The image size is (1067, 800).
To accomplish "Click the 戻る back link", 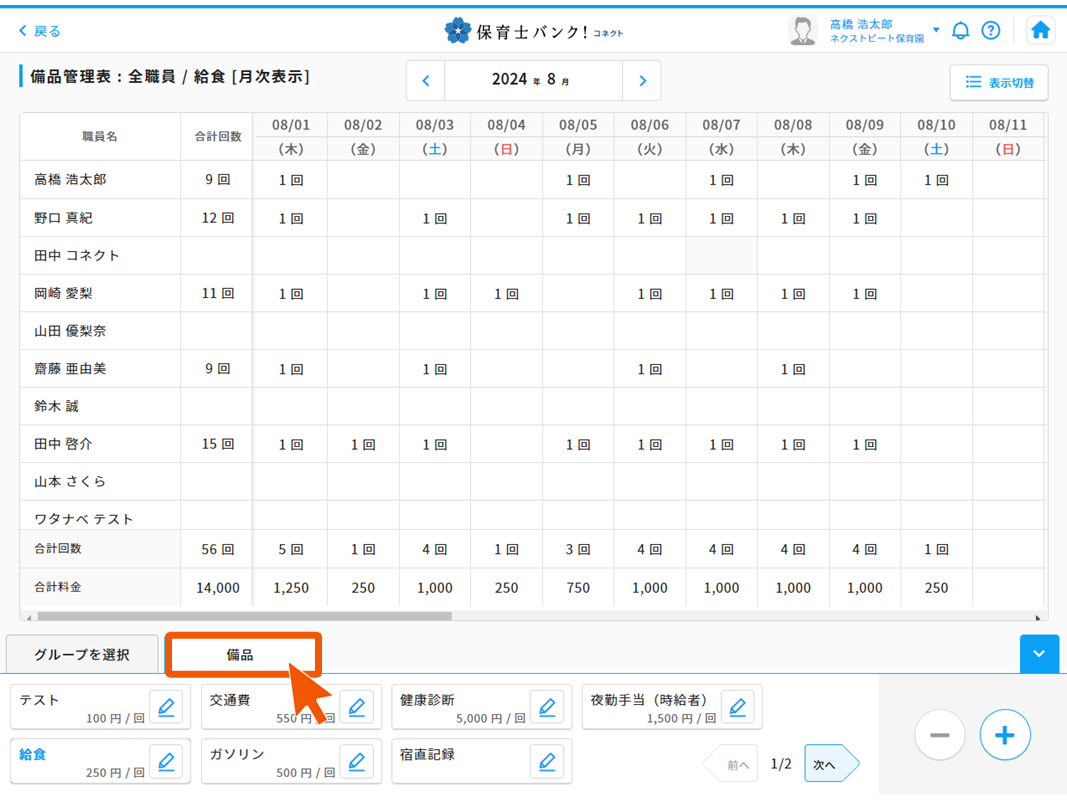I will point(40,31).
